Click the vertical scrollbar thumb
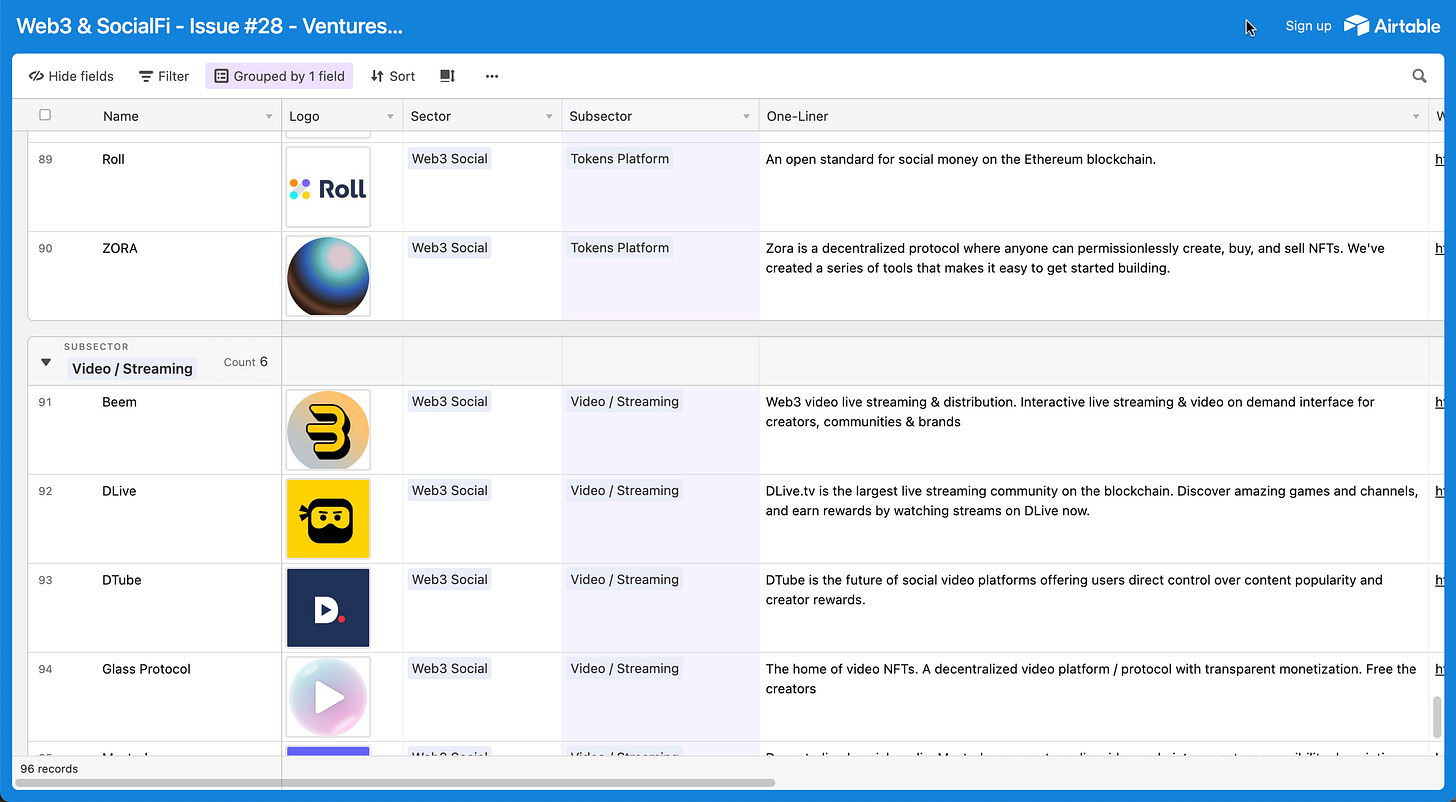Screen dimensions: 1456x802 point(1438,716)
